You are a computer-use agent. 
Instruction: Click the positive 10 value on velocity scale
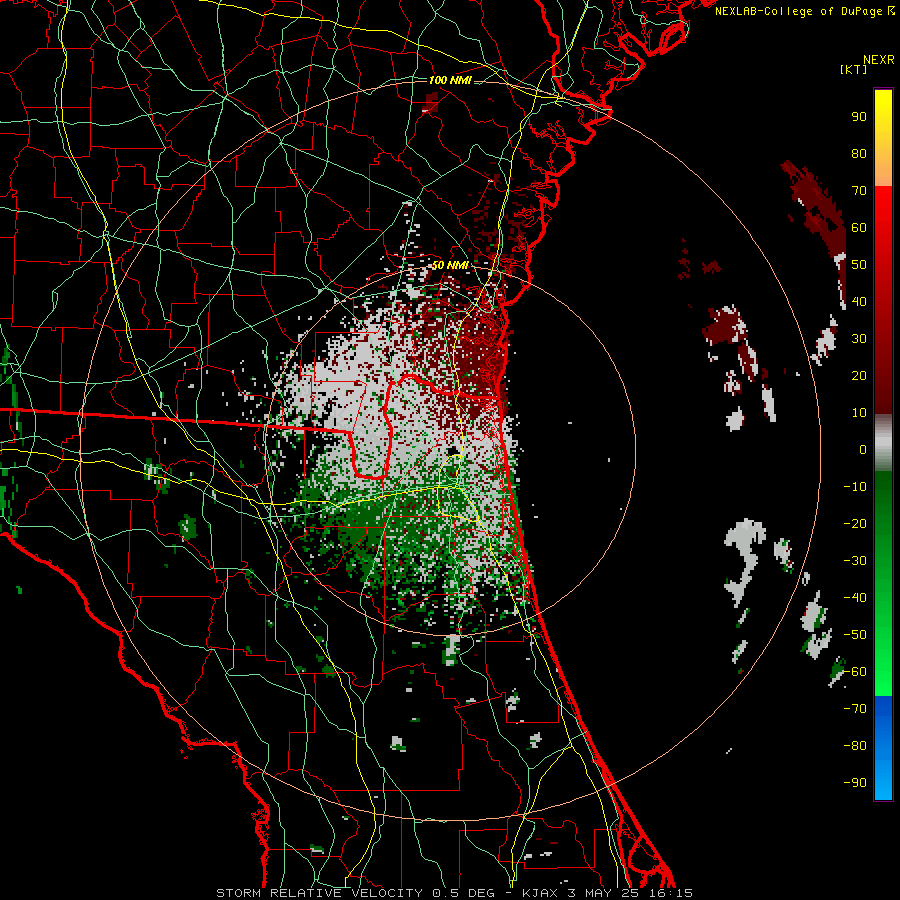(x=859, y=413)
